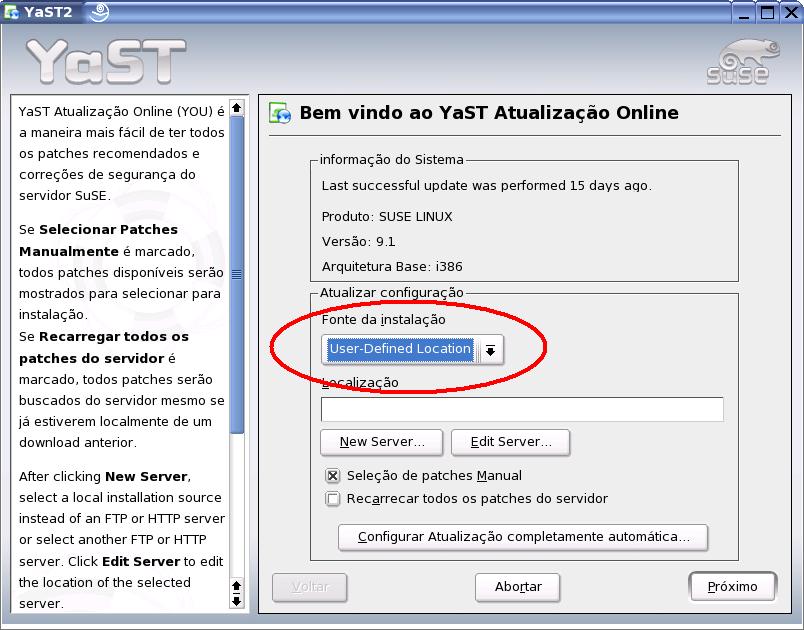Minimize the YaST2 window
This screenshot has height=630, width=804.
pos(744,12)
